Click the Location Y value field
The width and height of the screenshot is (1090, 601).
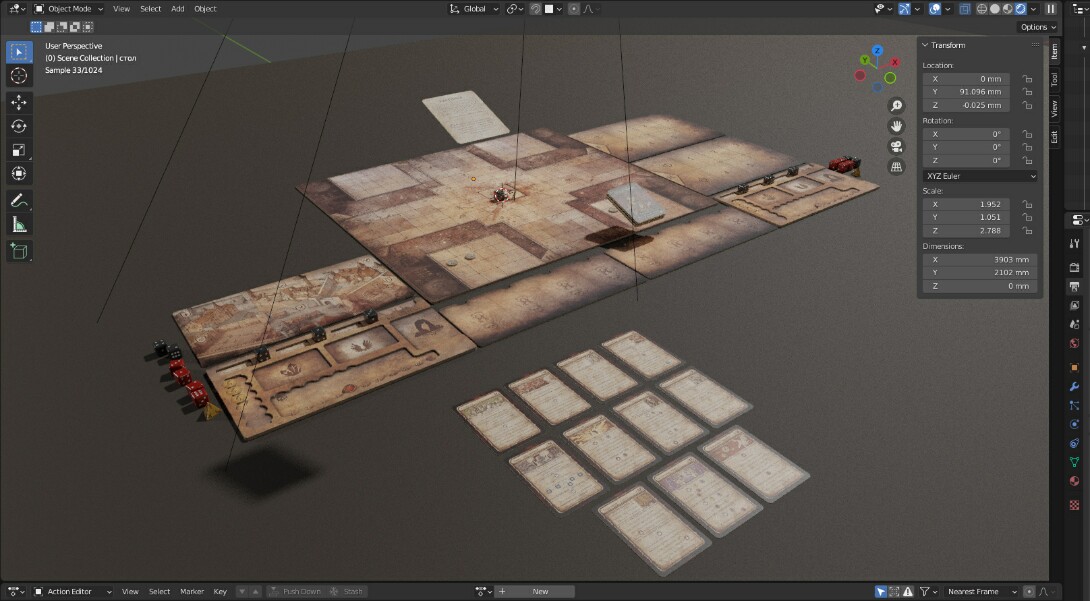point(966,92)
